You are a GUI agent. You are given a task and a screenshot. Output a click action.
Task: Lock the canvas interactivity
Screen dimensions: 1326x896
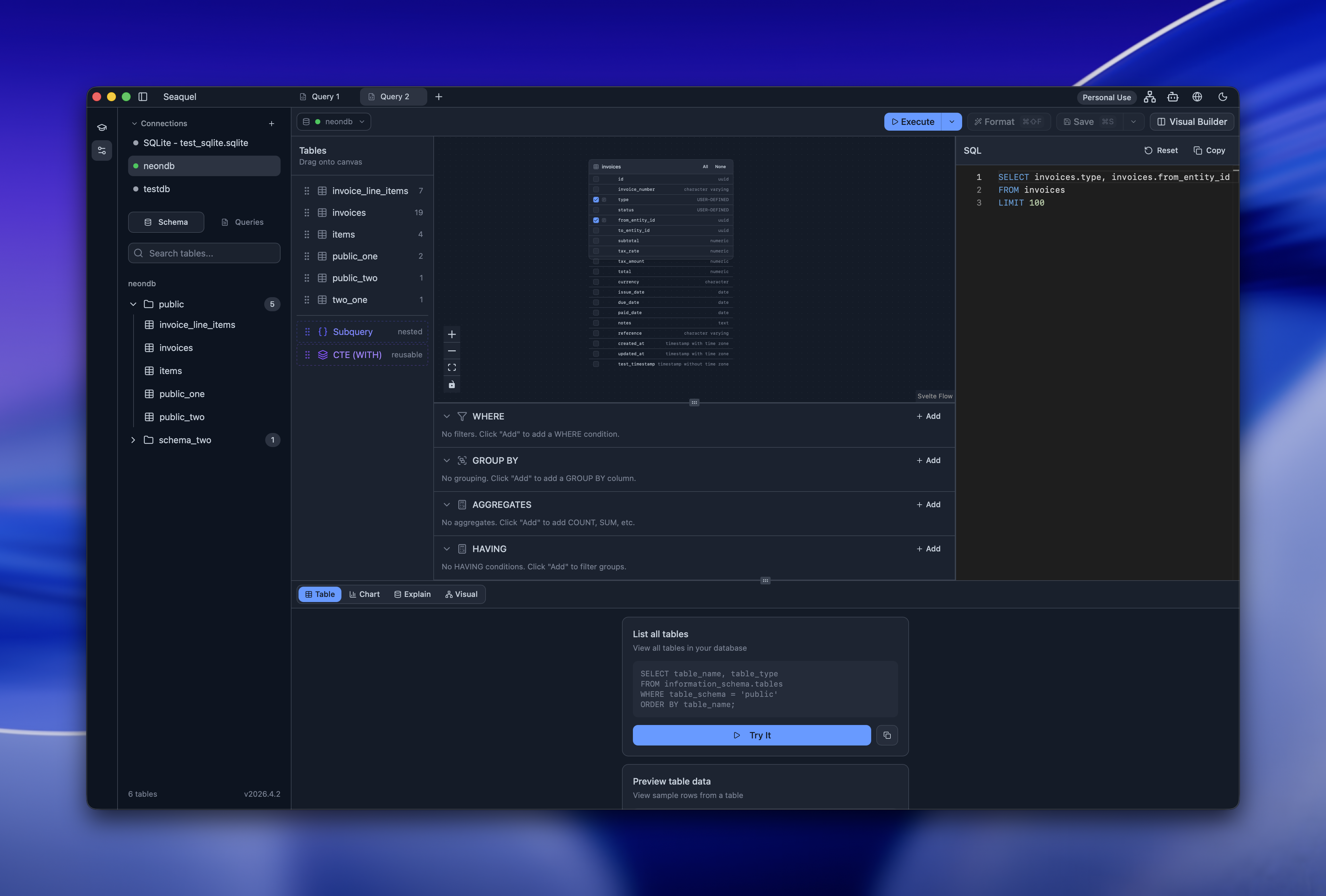(451, 384)
